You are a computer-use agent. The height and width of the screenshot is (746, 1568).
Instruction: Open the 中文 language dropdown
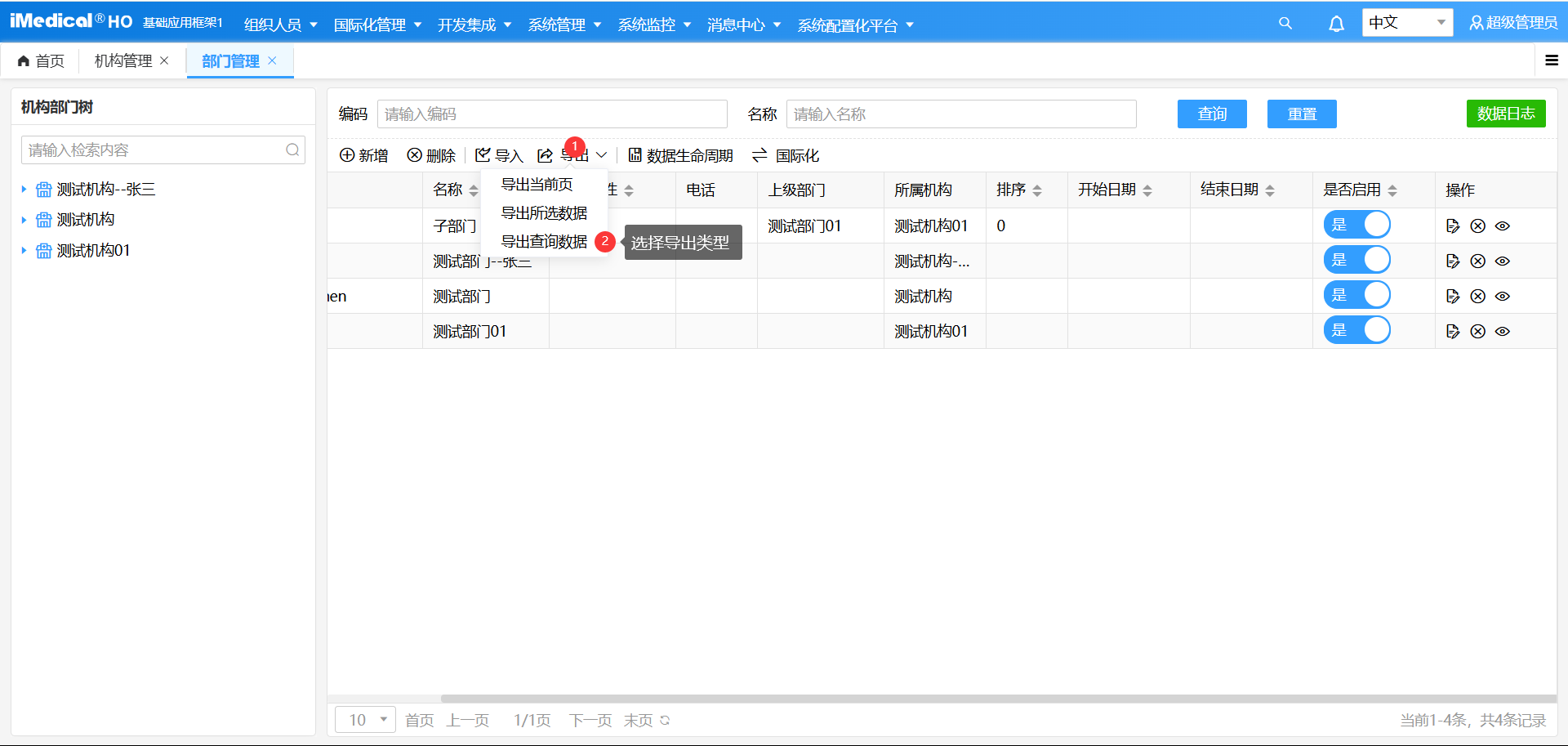[x=1406, y=23]
